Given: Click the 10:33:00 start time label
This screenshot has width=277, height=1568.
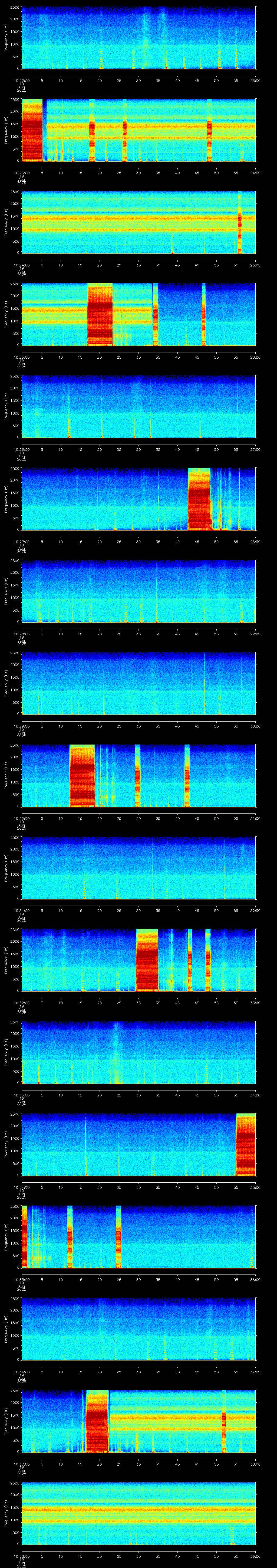Looking at the screenshot, I should [21, 1095].
